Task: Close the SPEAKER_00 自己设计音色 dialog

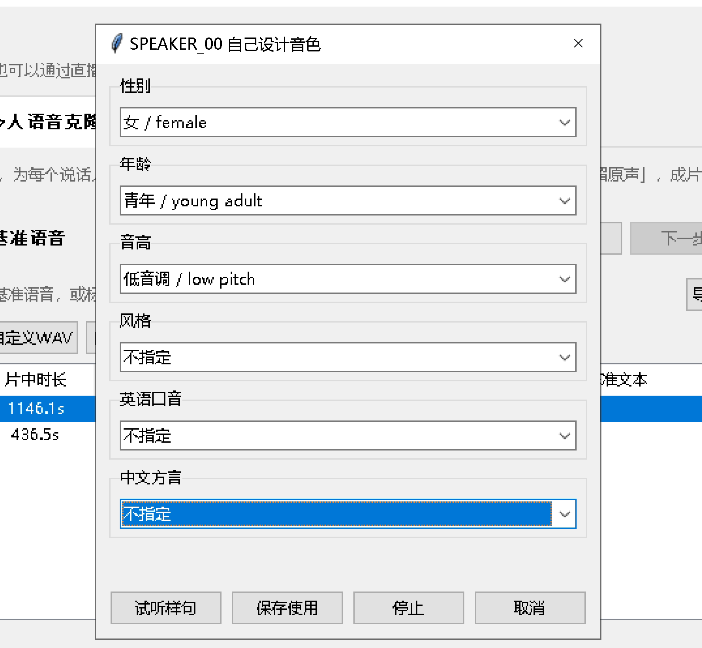Action: [x=578, y=43]
